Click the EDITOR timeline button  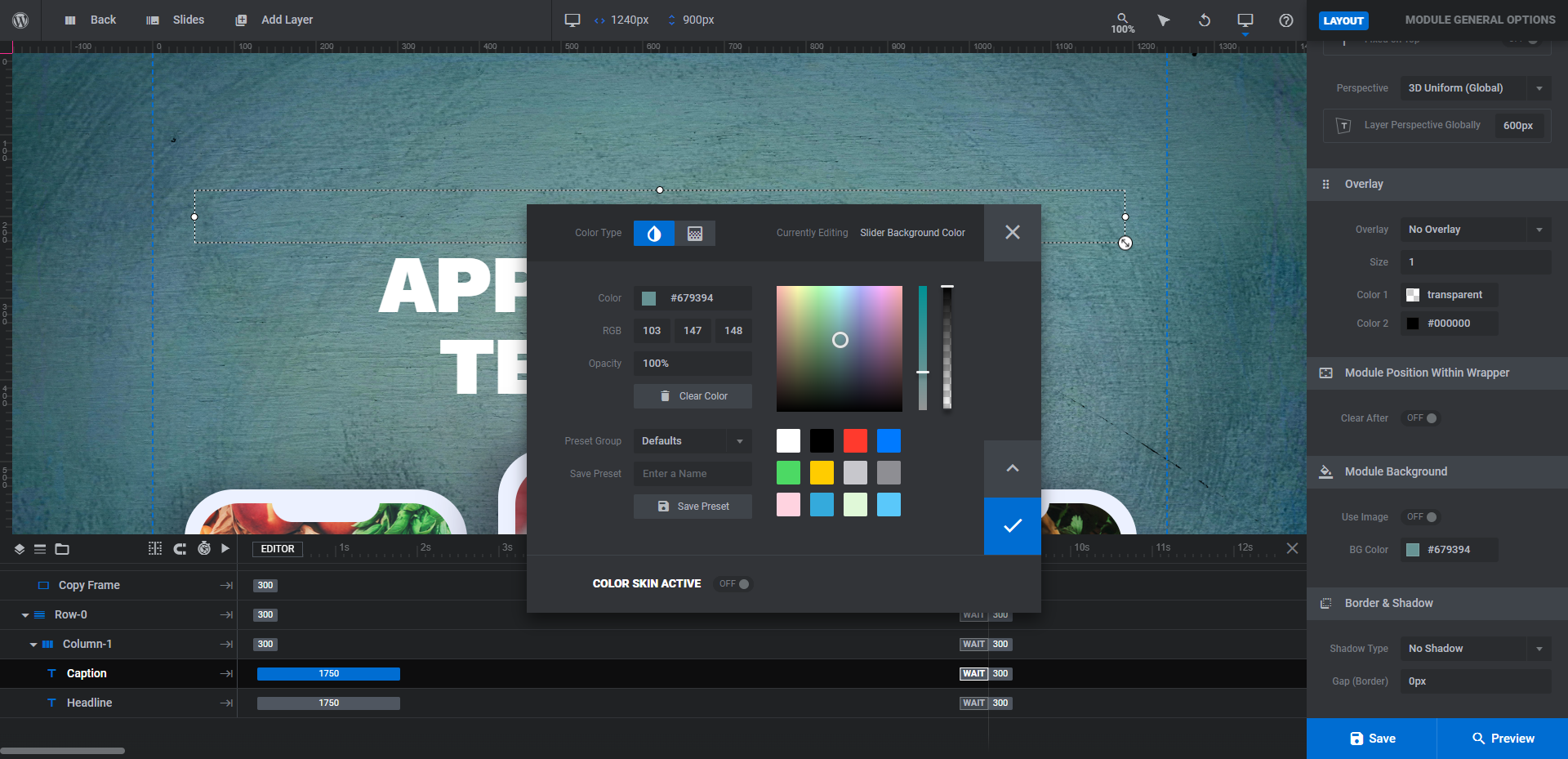(x=278, y=549)
